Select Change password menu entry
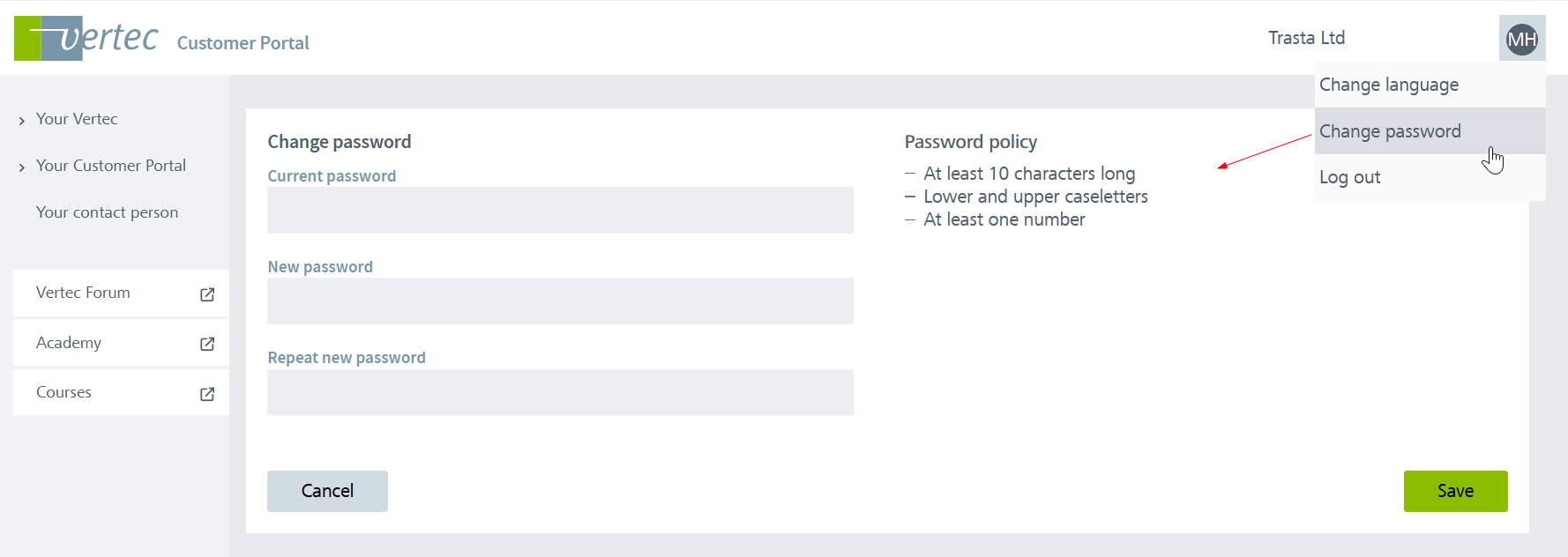 pyautogui.click(x=1390, y=131)
